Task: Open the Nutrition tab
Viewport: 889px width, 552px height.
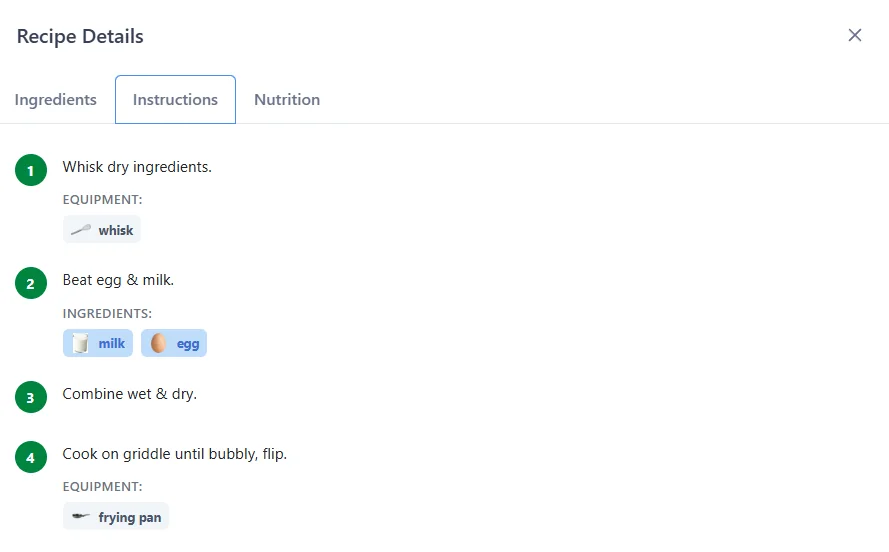Action: pyautogui.click(x=287, y=100)
